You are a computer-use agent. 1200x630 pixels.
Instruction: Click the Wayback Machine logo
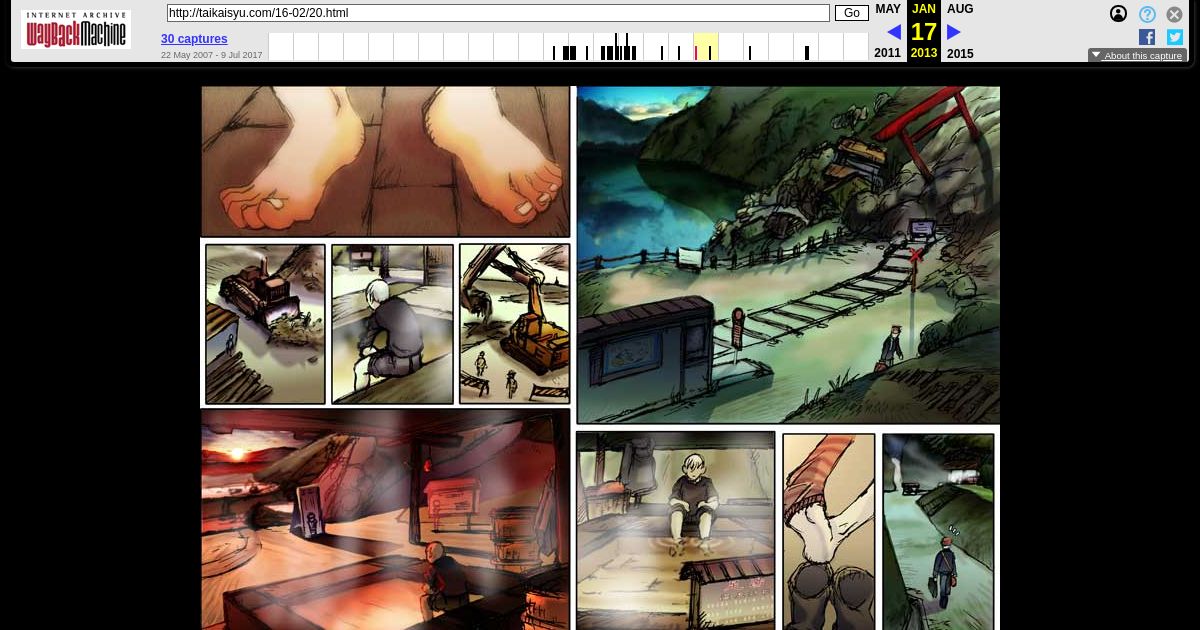[76, 30]
